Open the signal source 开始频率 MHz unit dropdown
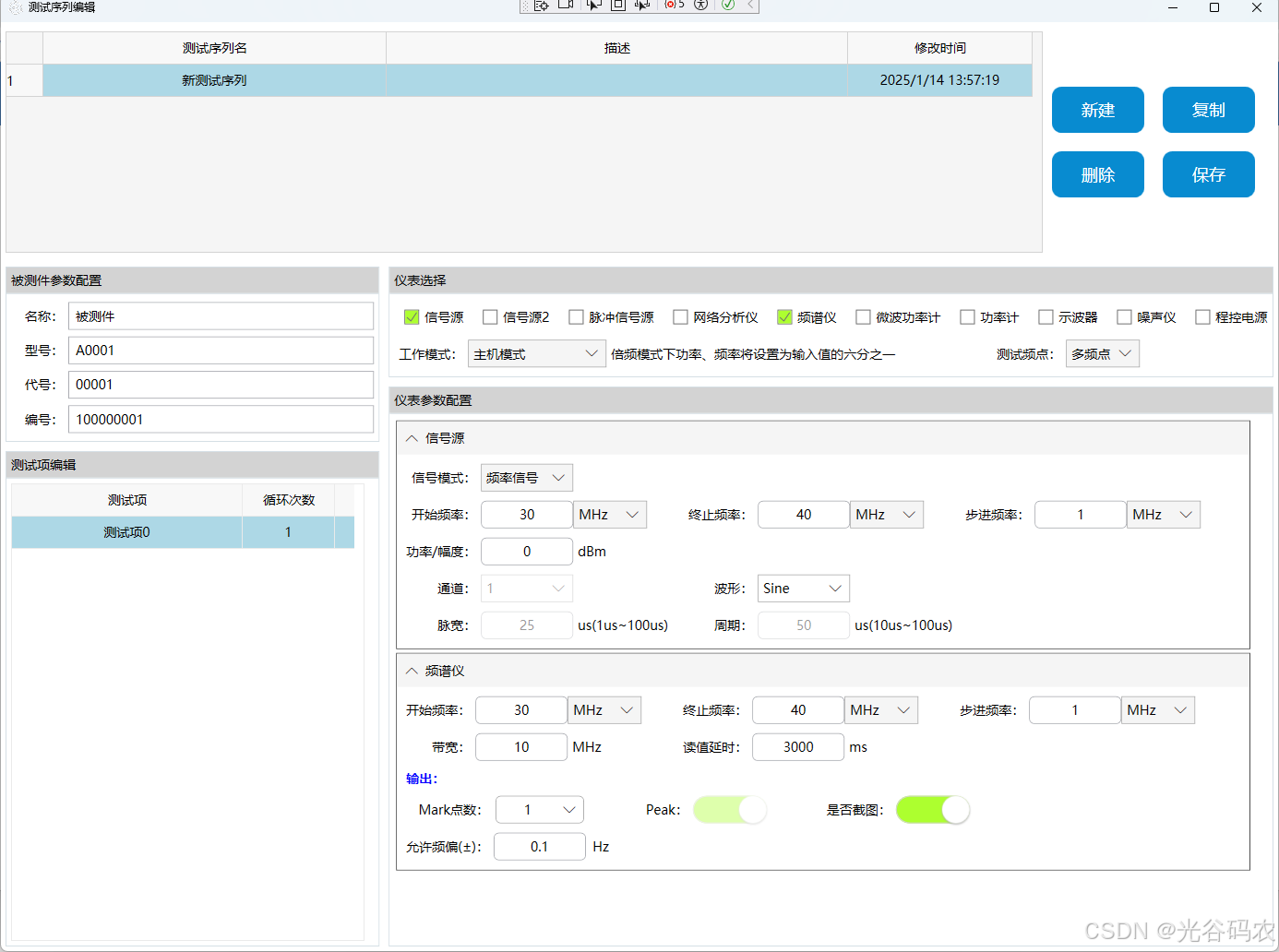Viewport: 1279px width, 952px height. (610, 515)
